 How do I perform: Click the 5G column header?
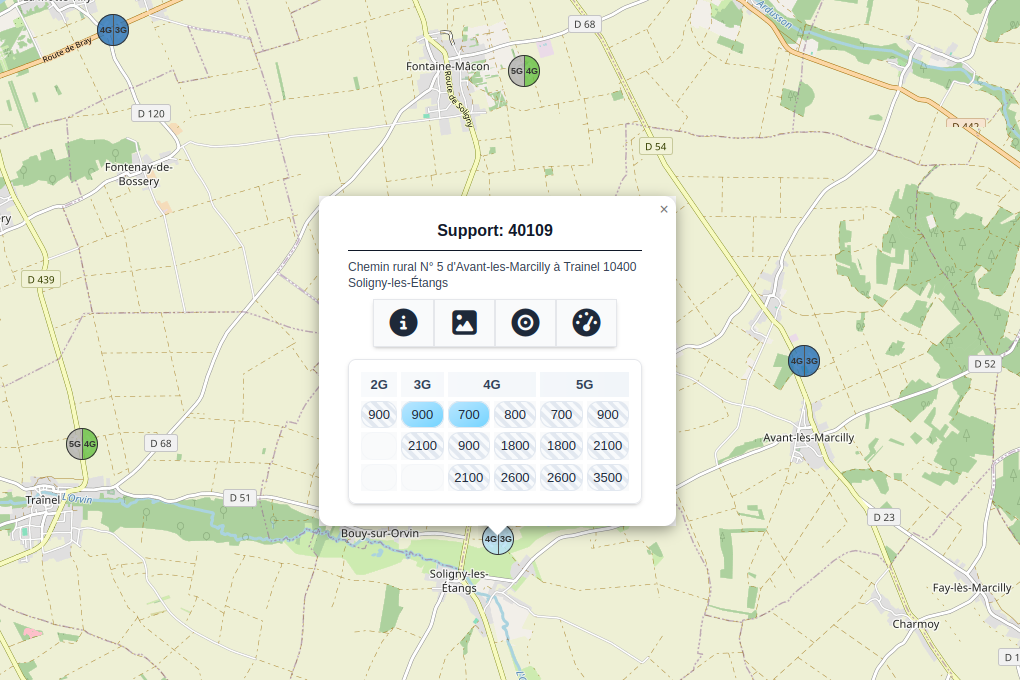584,384
